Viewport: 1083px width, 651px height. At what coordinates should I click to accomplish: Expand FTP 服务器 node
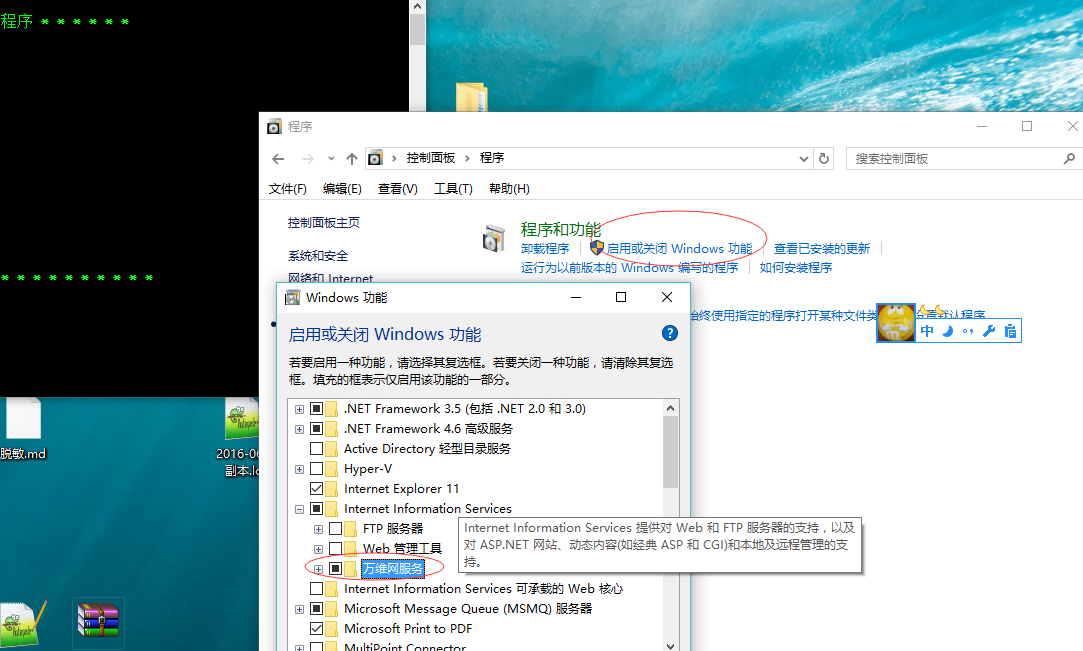pyautogui.click(x=318, y=529)
